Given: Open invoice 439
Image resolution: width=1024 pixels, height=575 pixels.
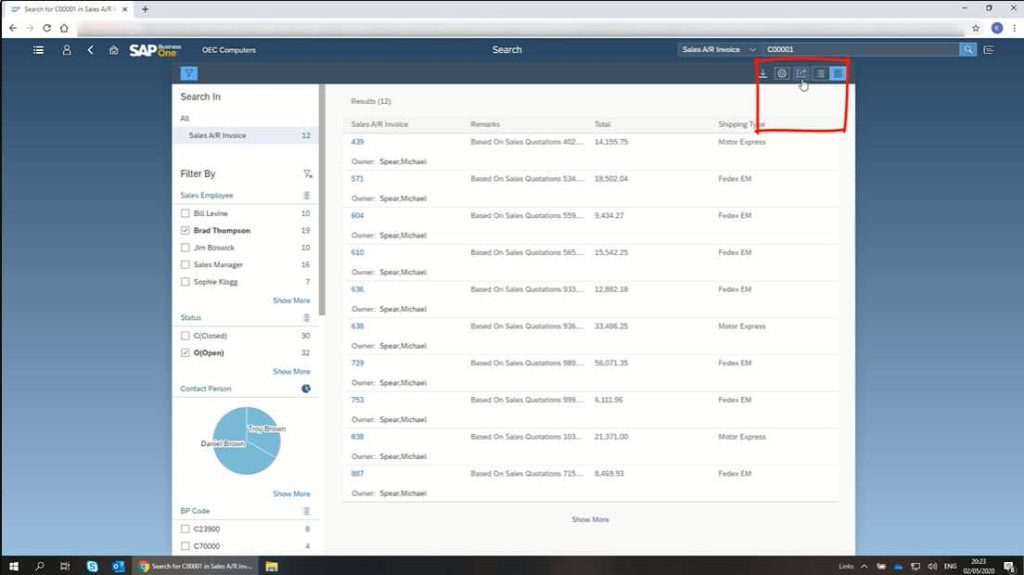Looking at the screenshot, I should 357,142.
